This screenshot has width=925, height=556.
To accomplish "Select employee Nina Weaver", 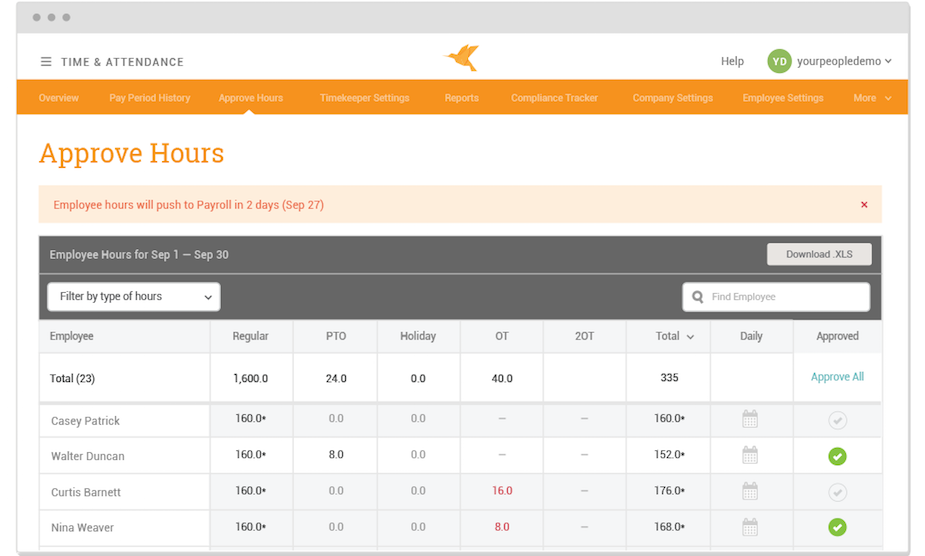I will tap(82, 528).
